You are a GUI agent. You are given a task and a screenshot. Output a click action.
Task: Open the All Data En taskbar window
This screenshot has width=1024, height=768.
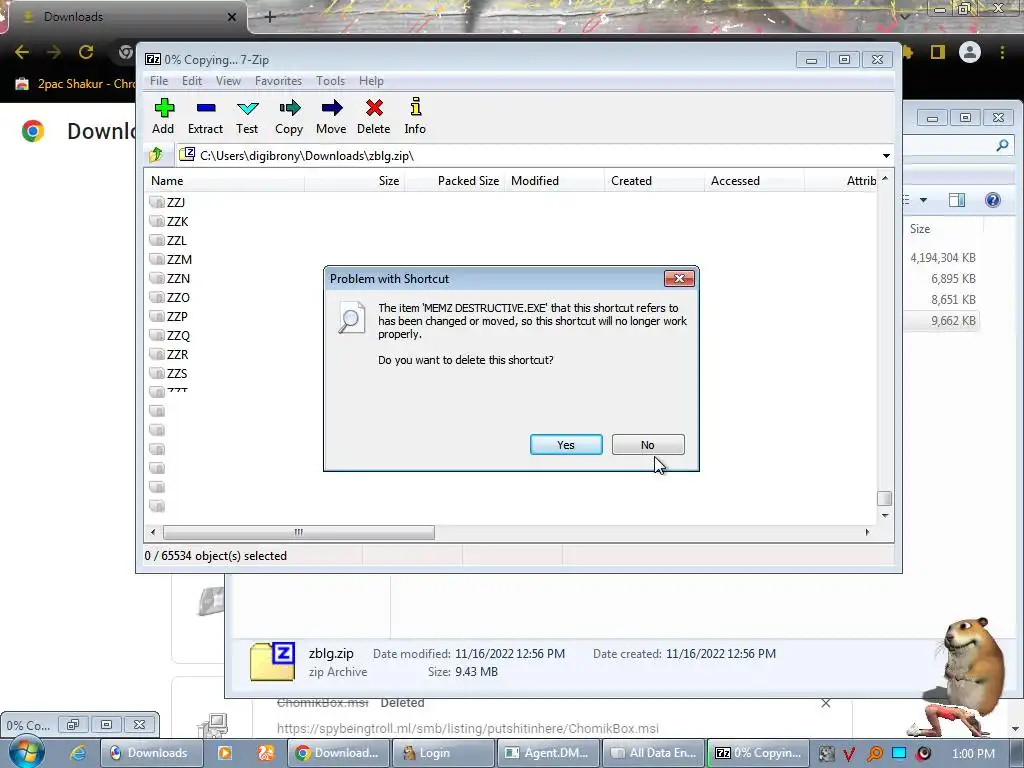[x=654, y=753]
